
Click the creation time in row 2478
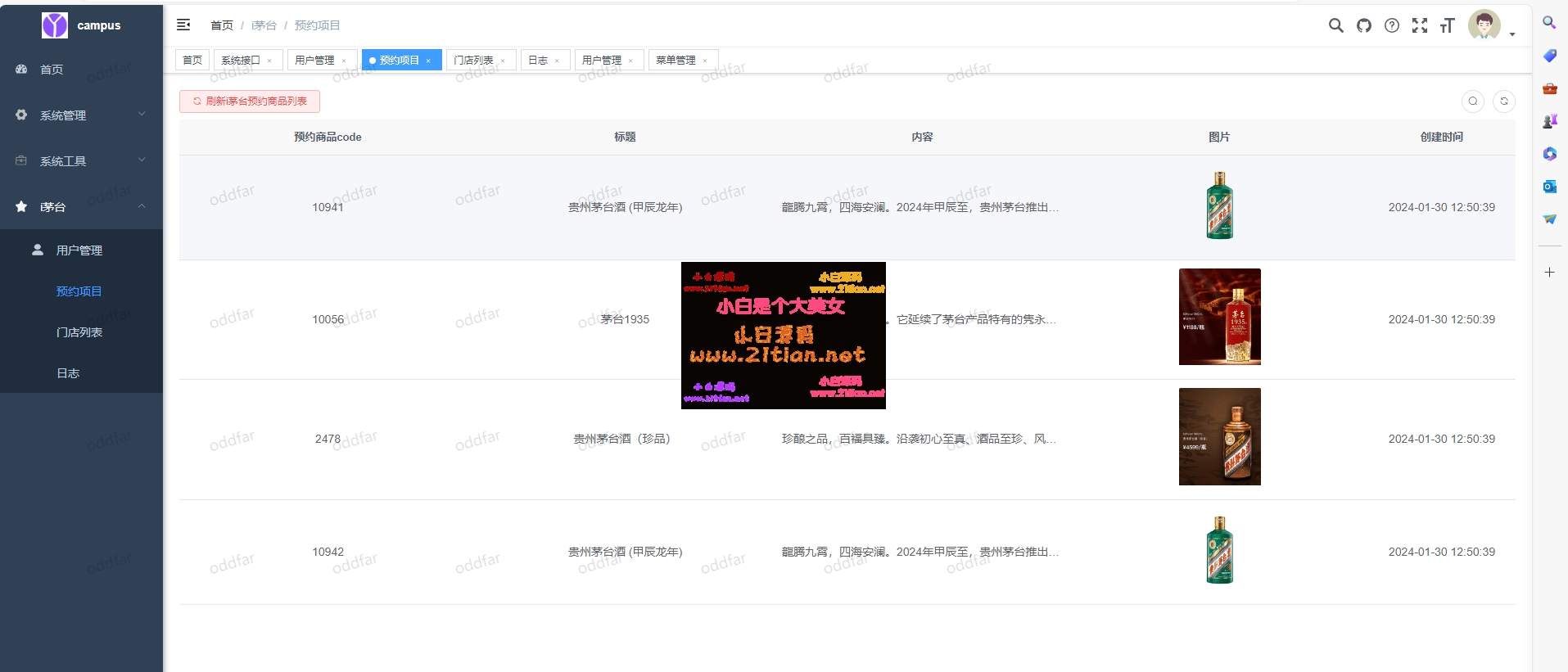click(1442, 440)
